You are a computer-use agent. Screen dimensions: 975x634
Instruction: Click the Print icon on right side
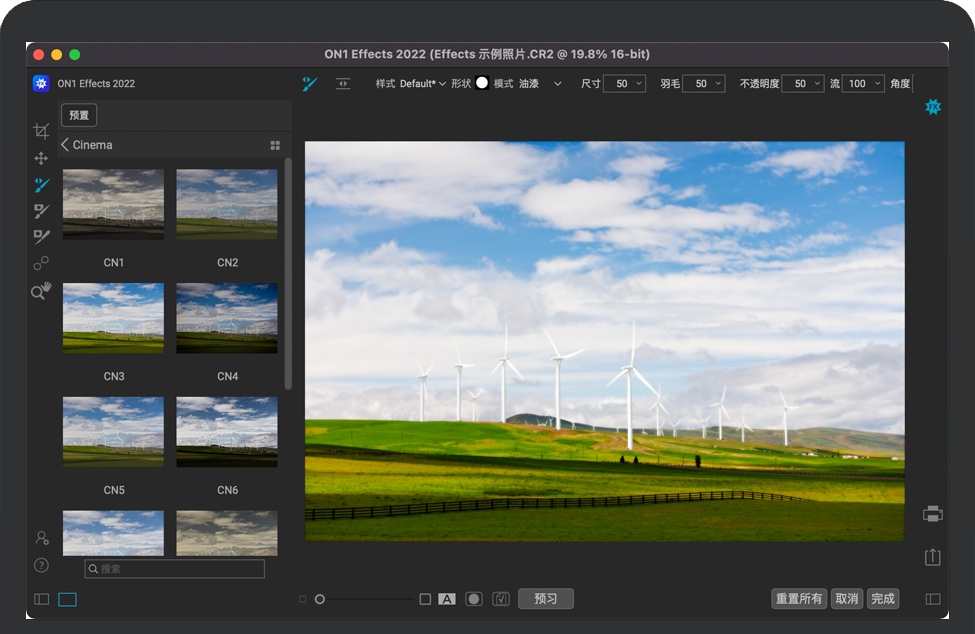click(932, 514)
